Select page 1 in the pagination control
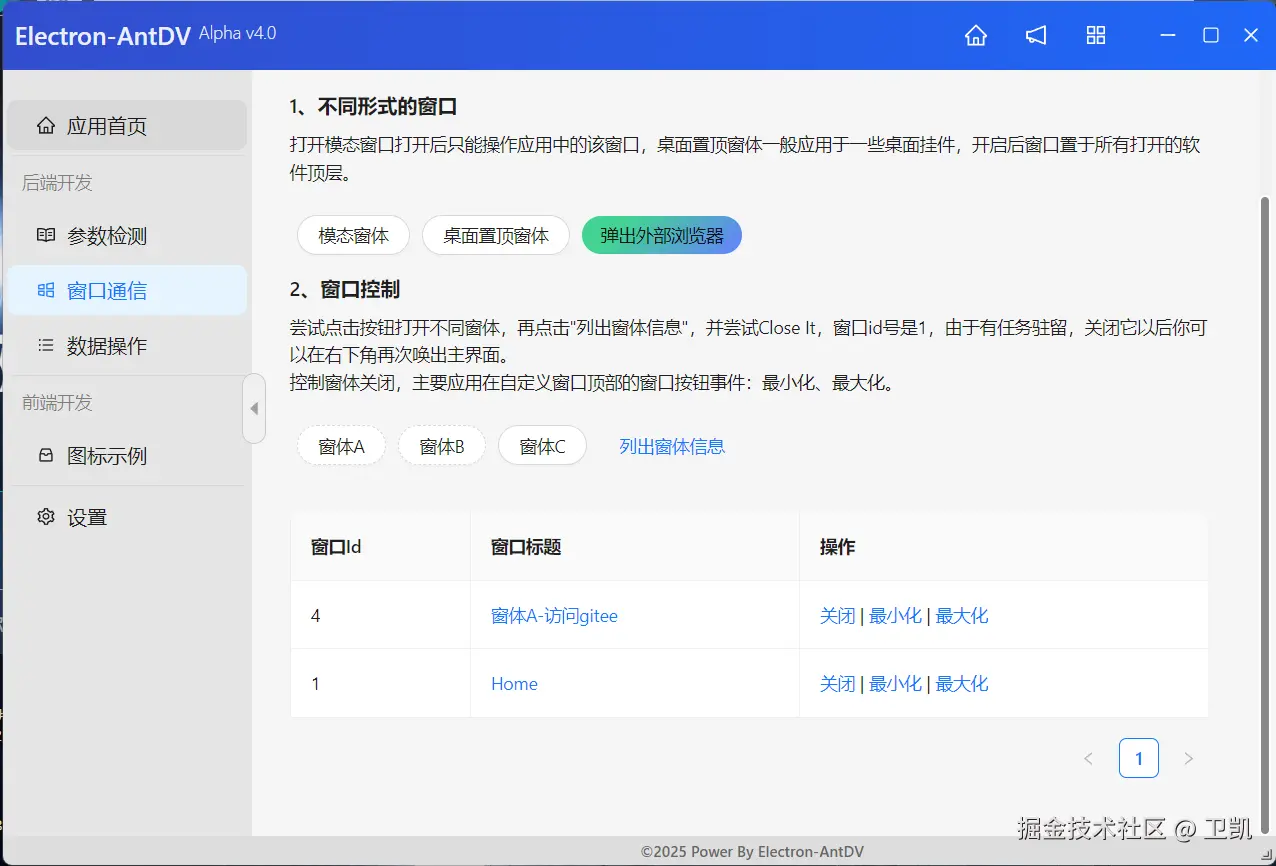1276x866 pixels. pos(1138,757)
